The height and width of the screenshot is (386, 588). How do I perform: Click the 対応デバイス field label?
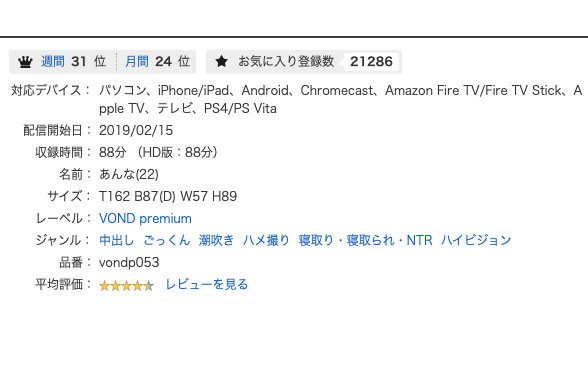coord(46,90)
